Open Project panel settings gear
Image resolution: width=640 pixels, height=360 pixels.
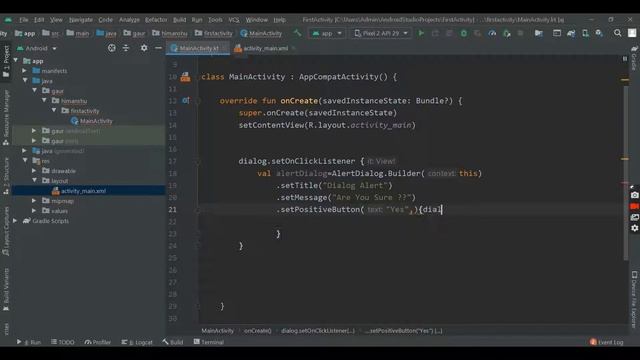(x=144, y=48)
